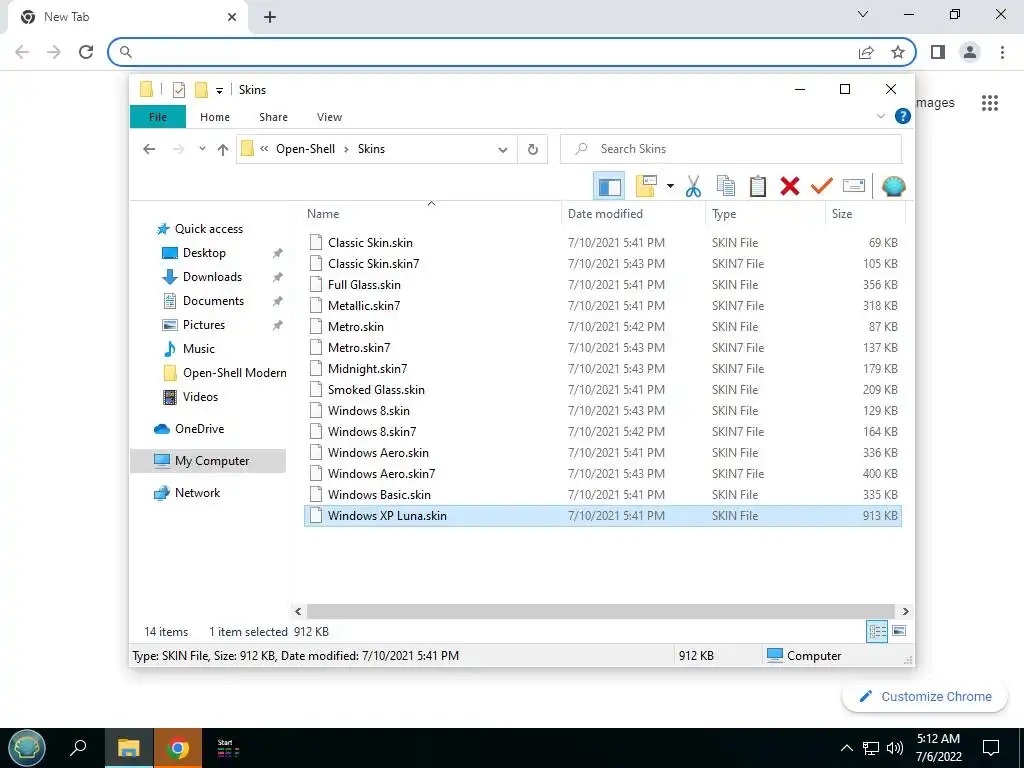Image resolution: width=1024 pixels, height=768 pixels.
Task: Toggle the navigation pane toolbar button
Action: pyautogui.click(x=609, y=186)
